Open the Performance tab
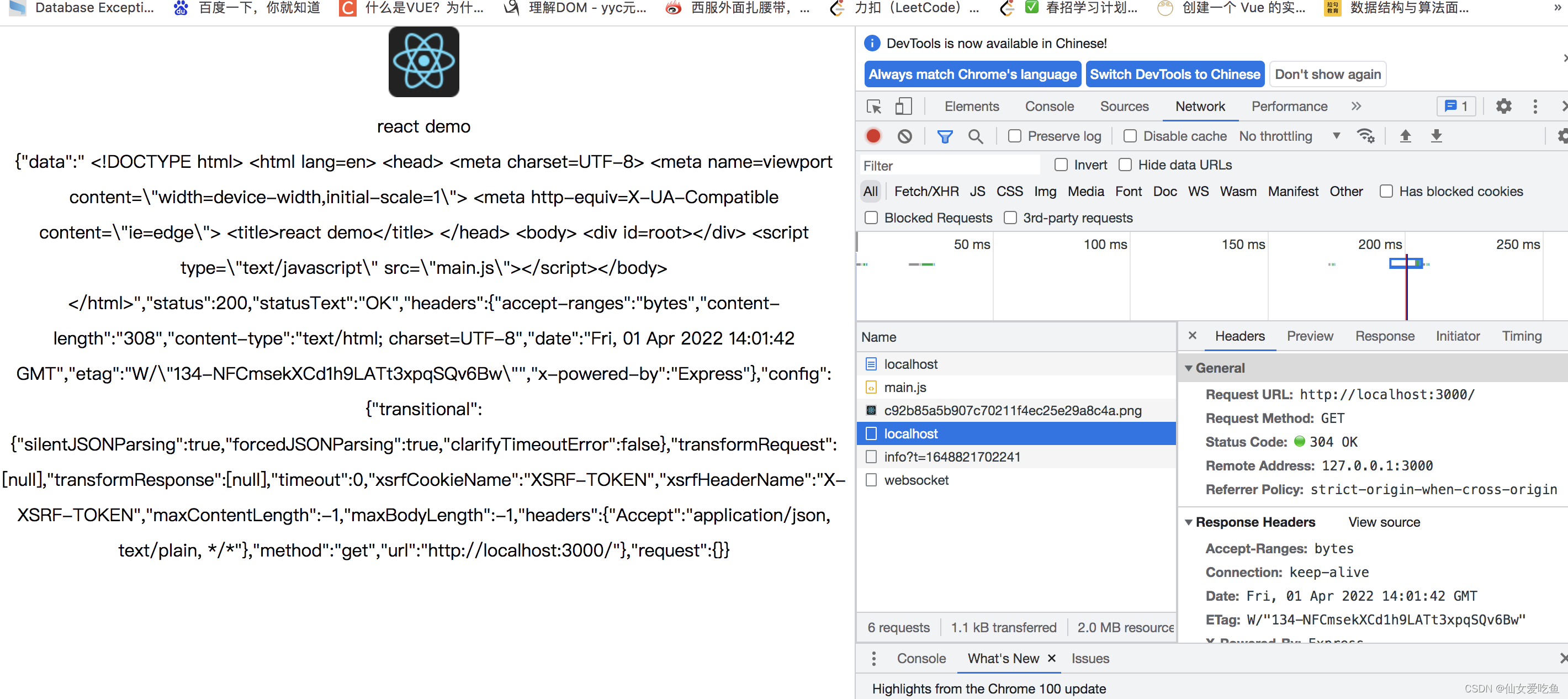 1289,107
